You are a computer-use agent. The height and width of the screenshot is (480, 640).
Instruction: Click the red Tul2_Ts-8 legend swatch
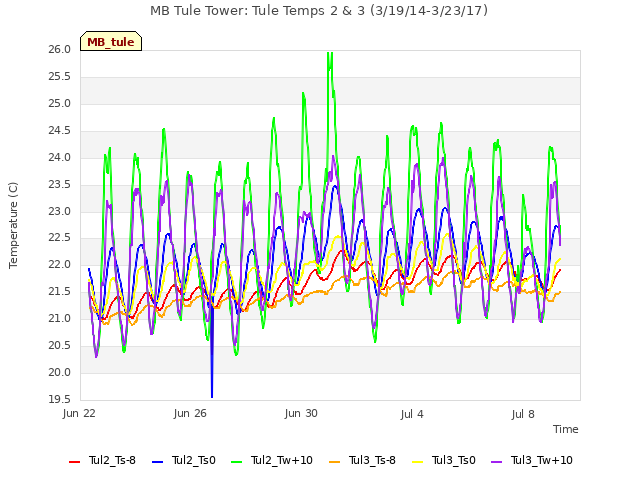75,462
